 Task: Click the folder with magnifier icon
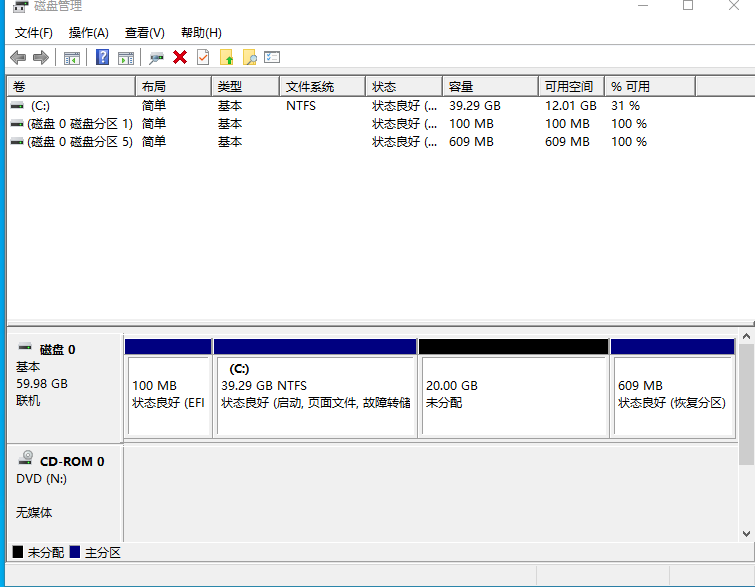(250, 58)
